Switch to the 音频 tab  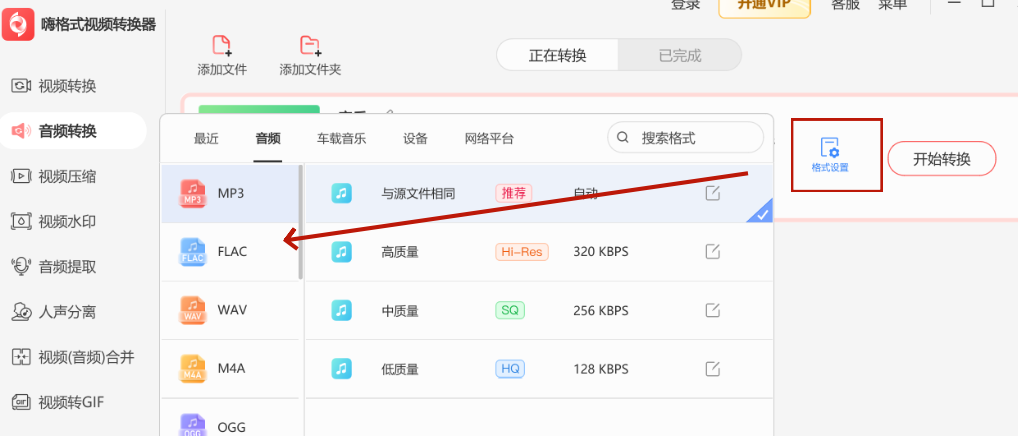[x=267, y=138]
